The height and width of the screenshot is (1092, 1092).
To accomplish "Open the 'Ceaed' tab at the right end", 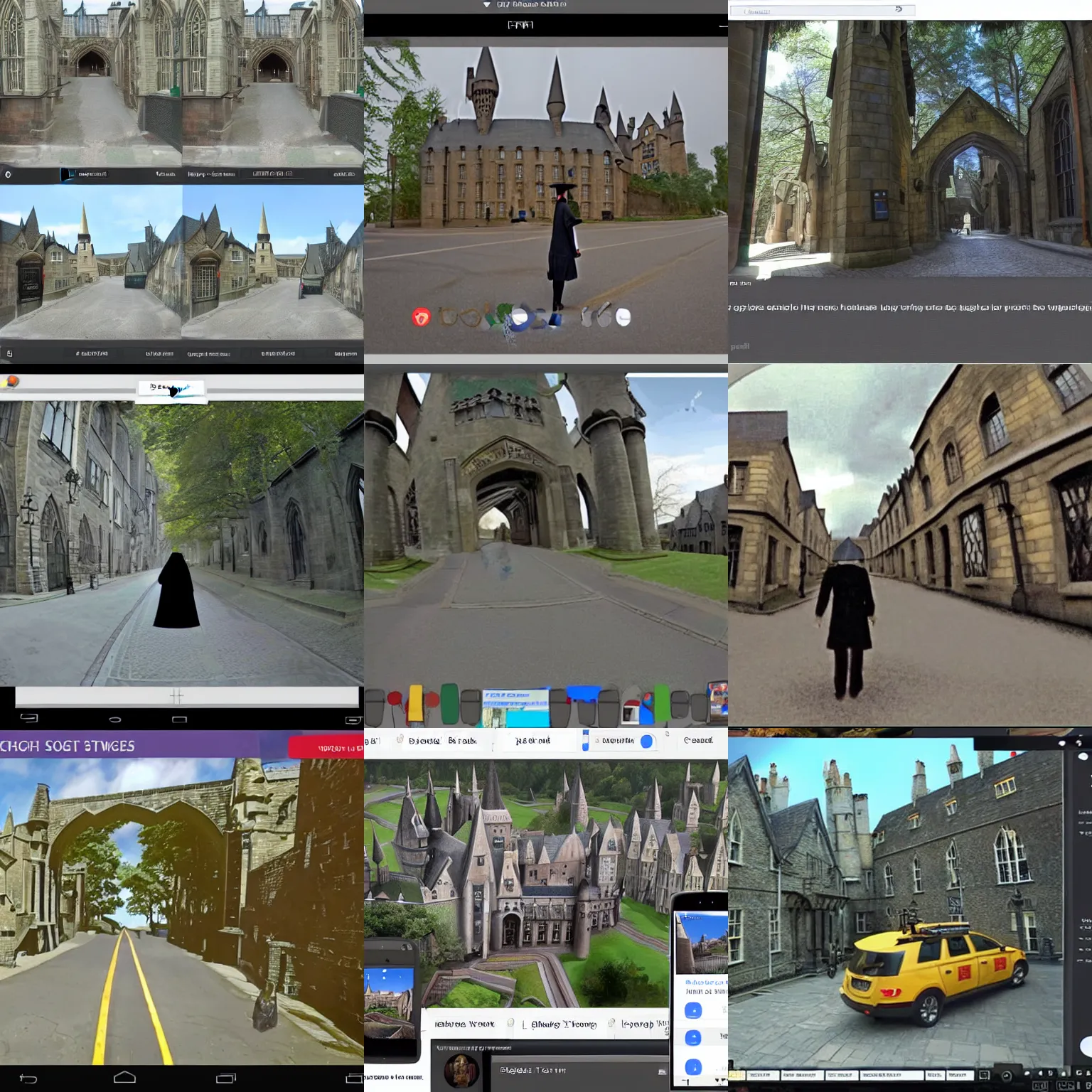I will click(698, 740).
